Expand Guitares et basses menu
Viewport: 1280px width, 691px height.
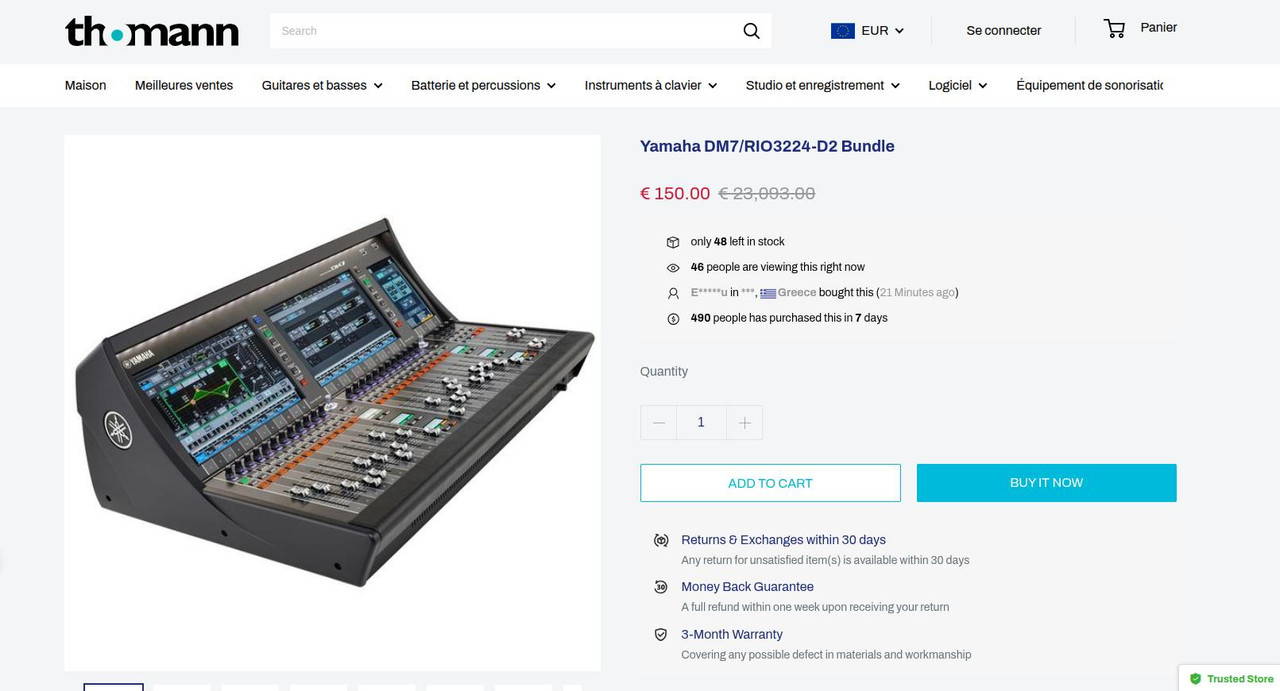pos(322,86)
